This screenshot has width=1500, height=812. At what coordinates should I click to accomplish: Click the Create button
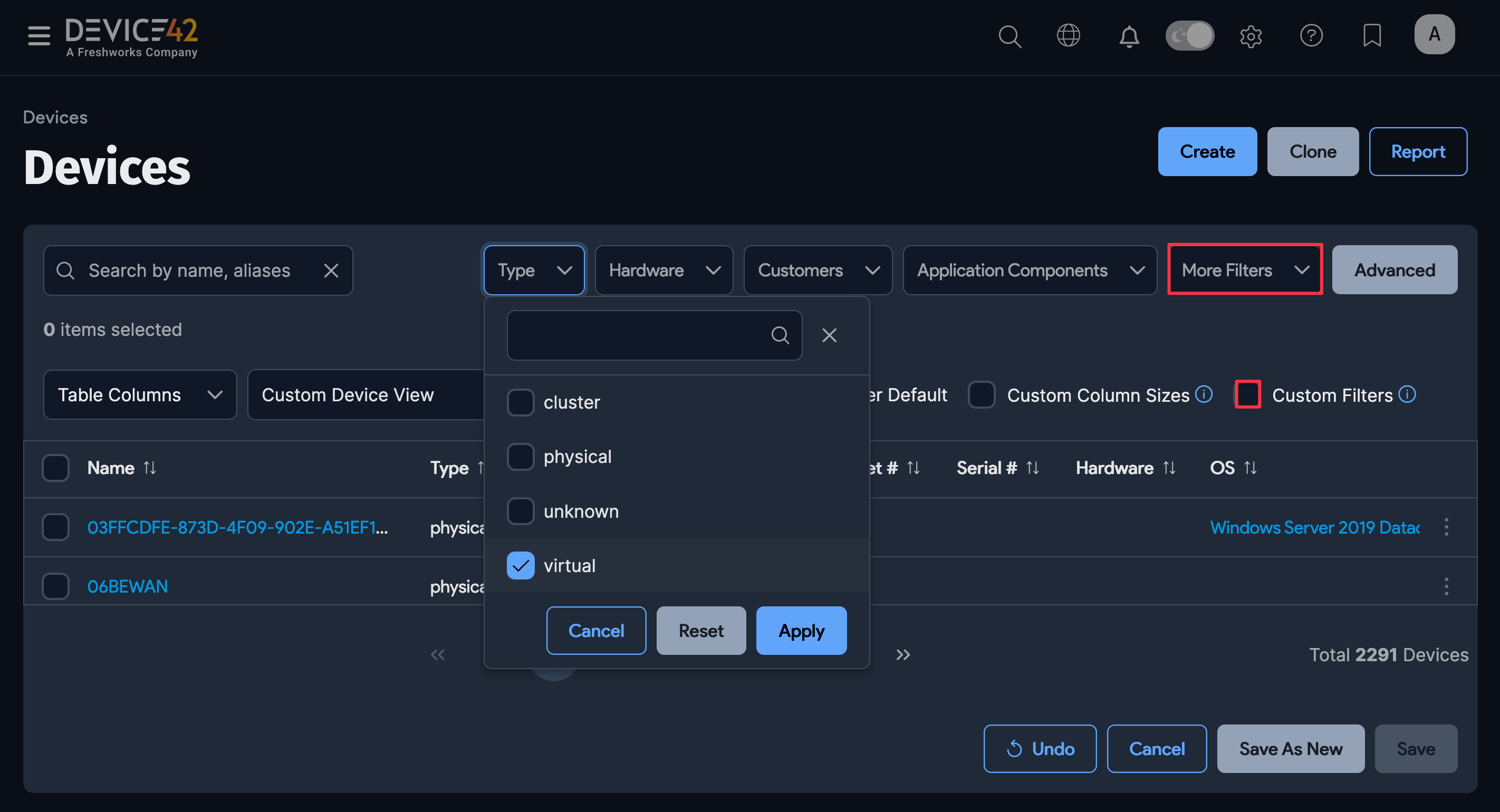pyautogui.click(x=1207, y=151)
